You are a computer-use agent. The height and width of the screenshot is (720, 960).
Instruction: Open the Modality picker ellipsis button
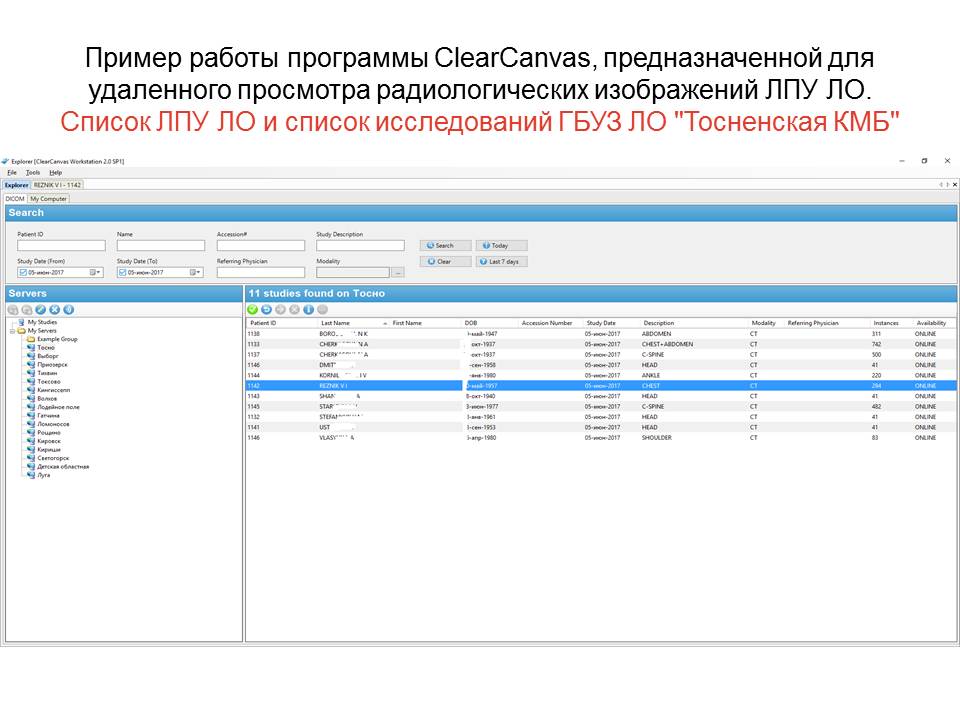tap(398, 272)
